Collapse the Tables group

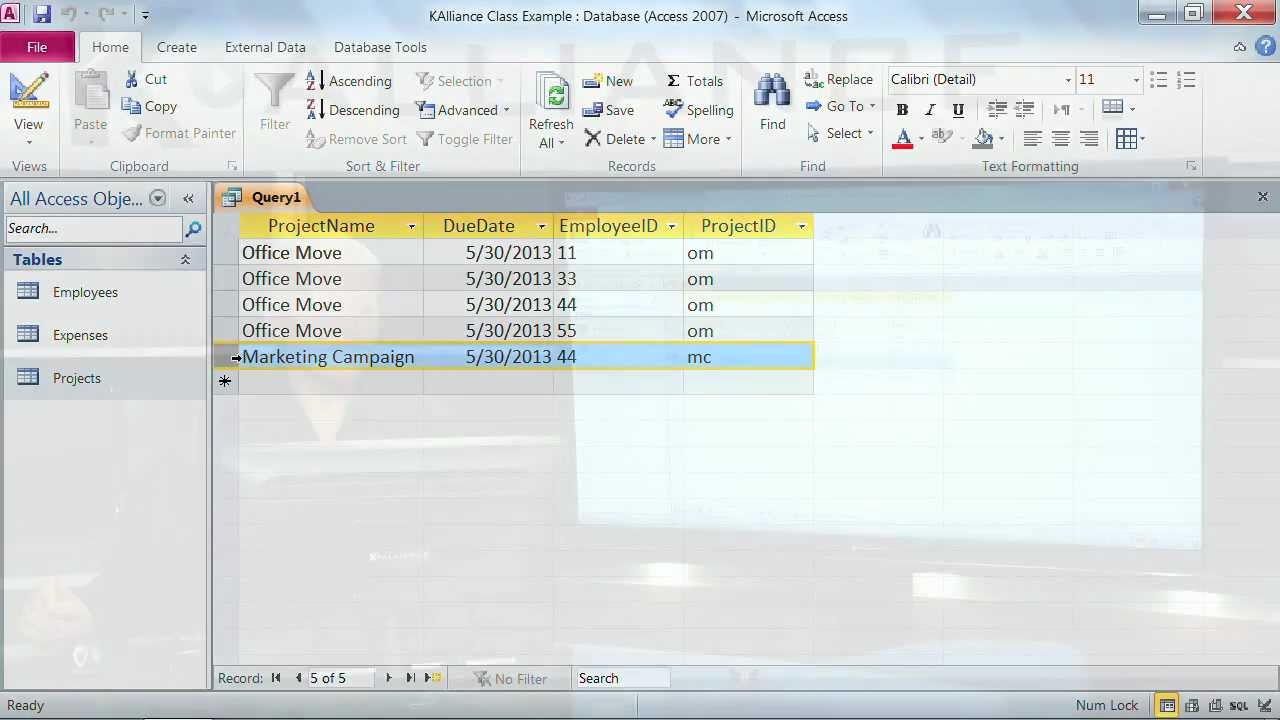pos(185,259)
